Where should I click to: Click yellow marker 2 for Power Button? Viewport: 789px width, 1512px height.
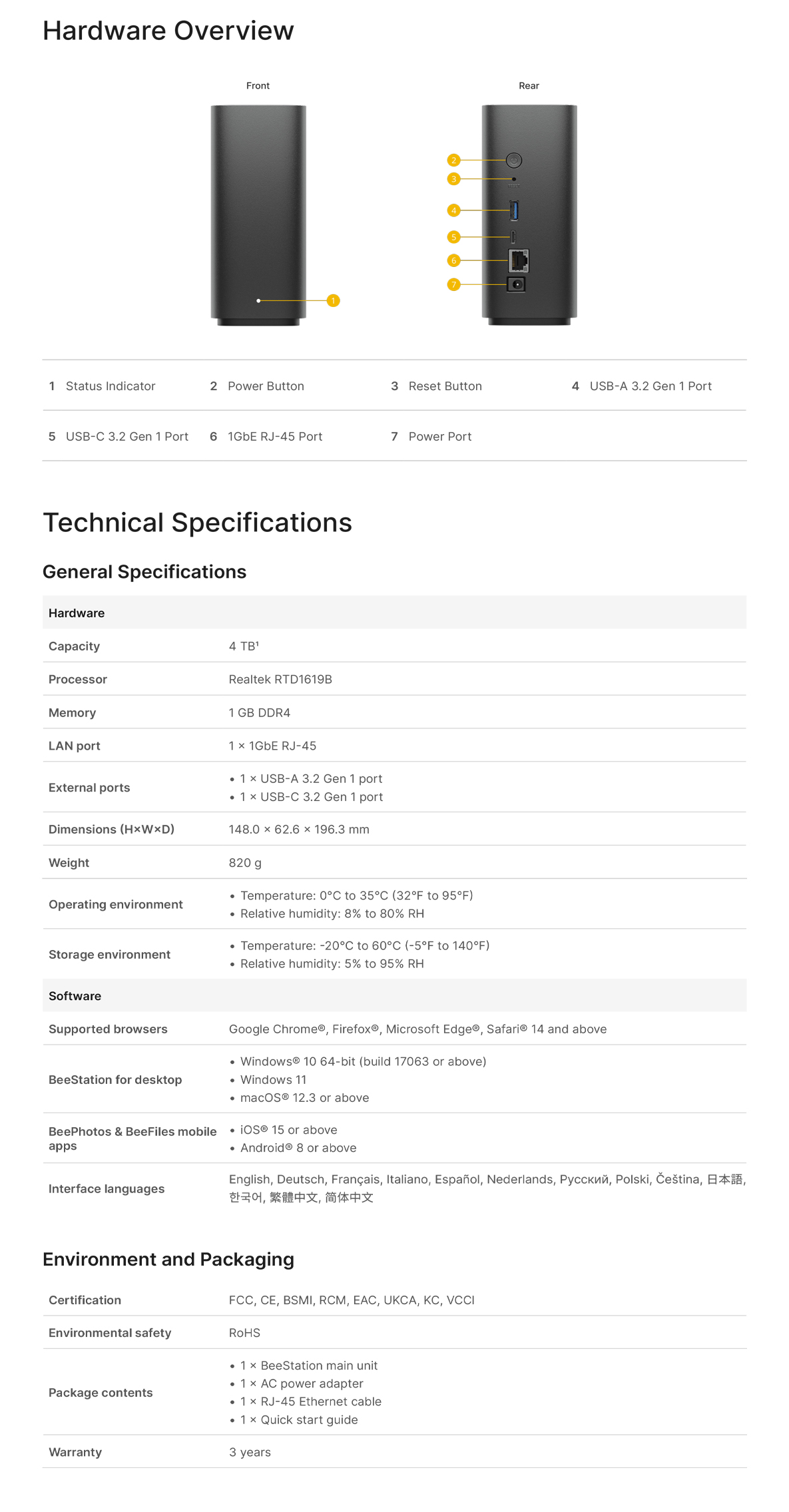click(x=453, y=160)
